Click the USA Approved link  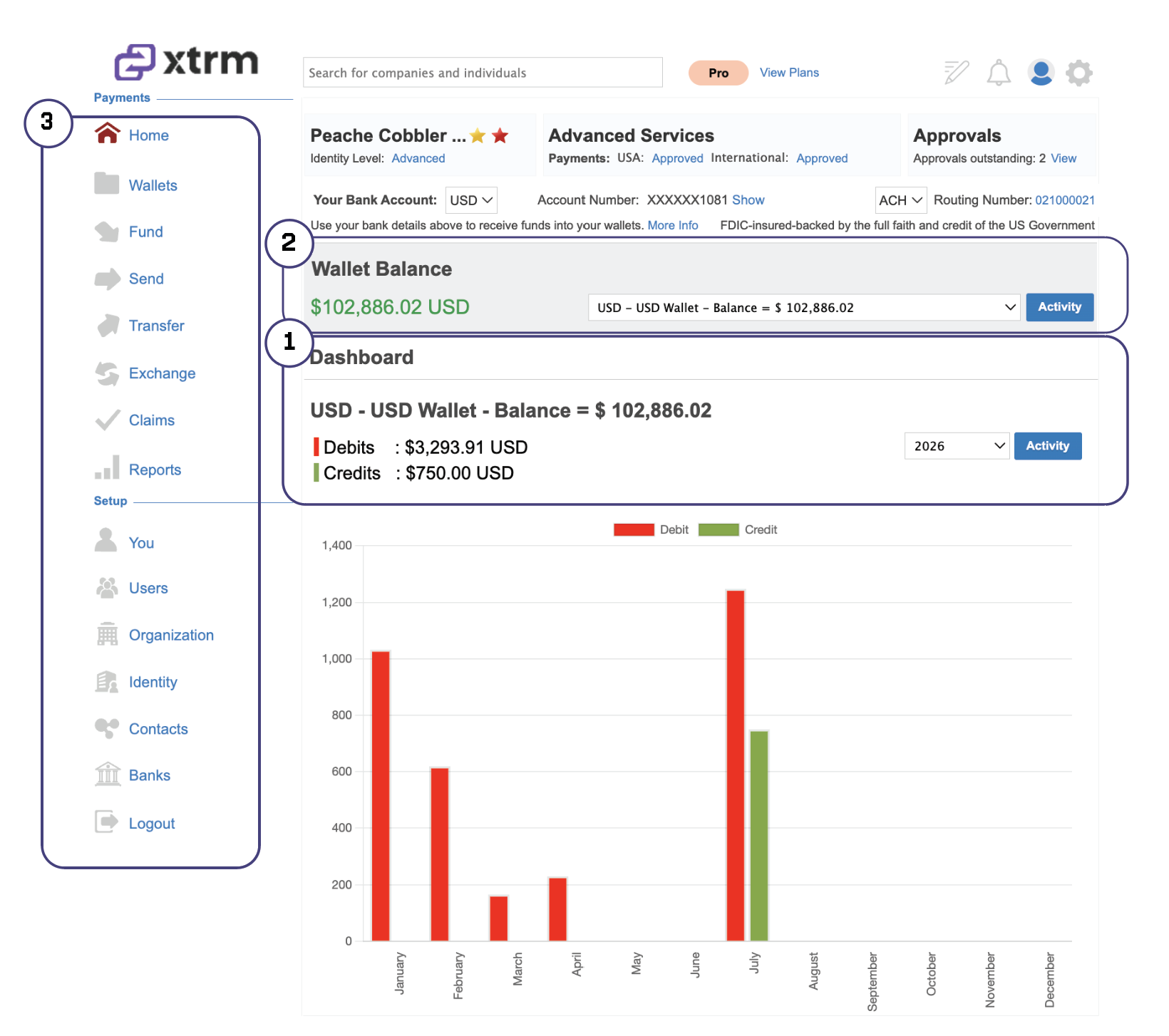click(x=677, y=158)
